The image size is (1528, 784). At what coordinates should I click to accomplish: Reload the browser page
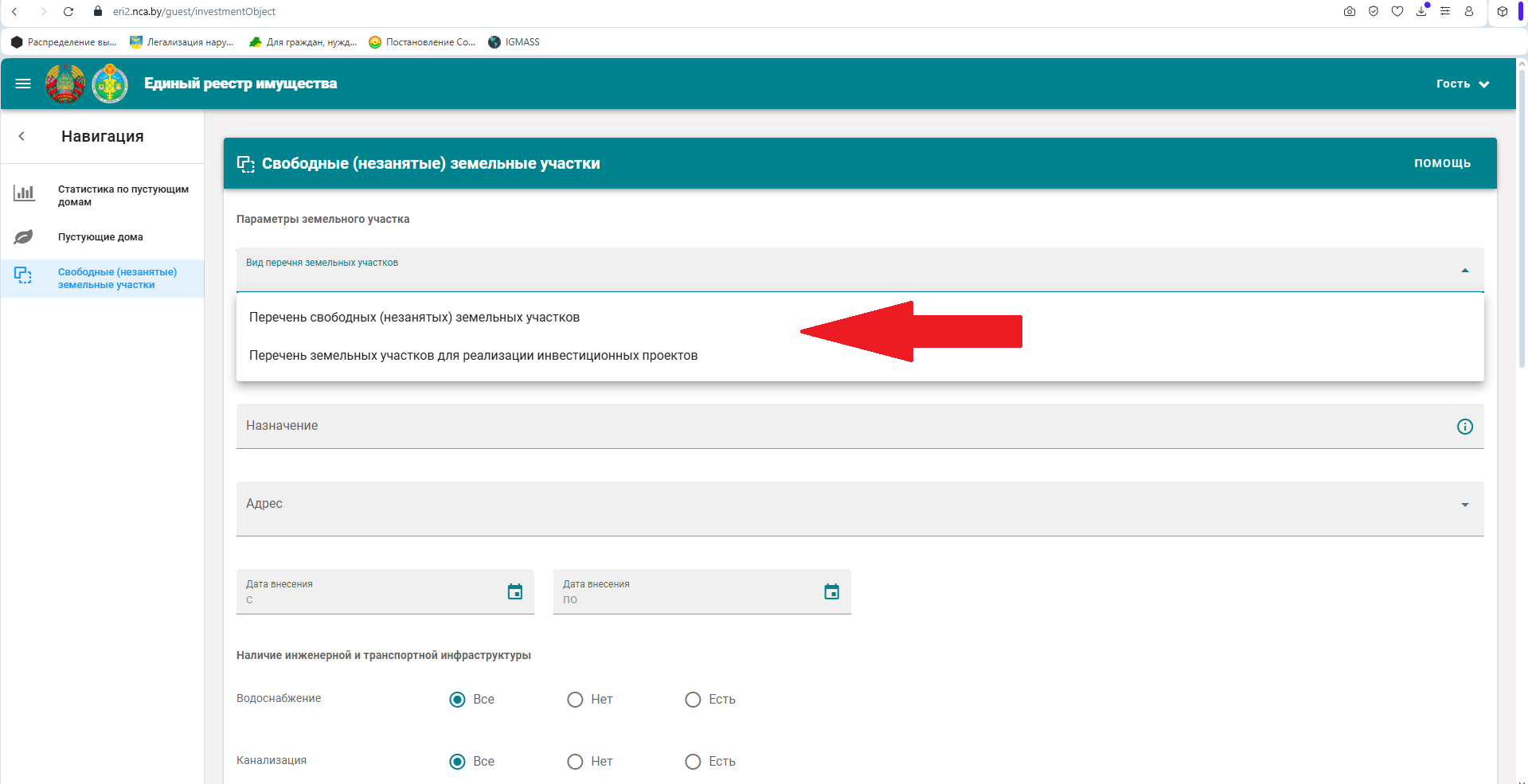click(68, 11)
